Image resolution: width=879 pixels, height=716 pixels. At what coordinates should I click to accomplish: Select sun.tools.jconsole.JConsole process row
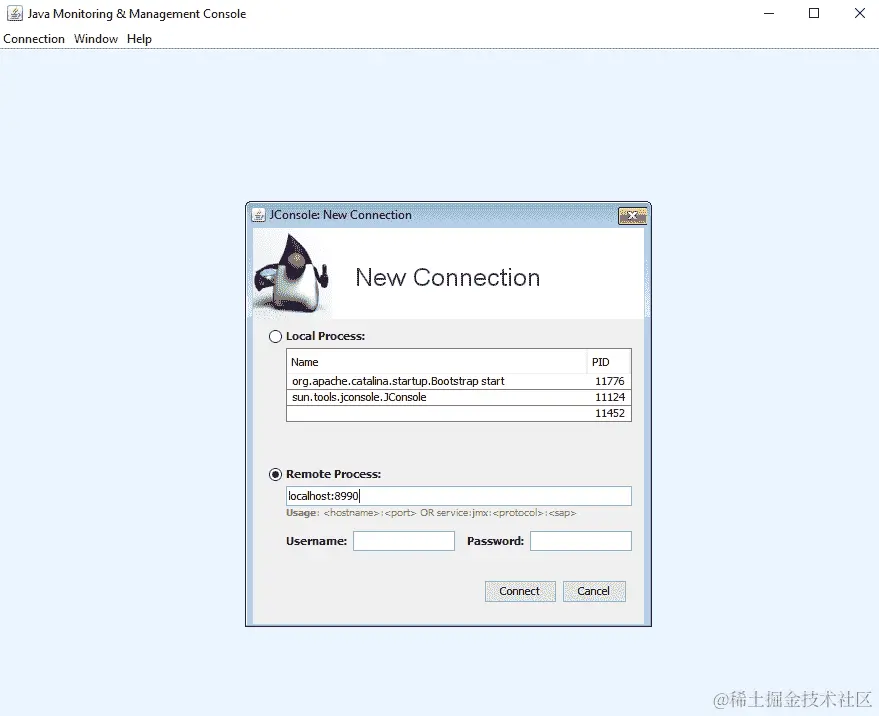[459, 397]
